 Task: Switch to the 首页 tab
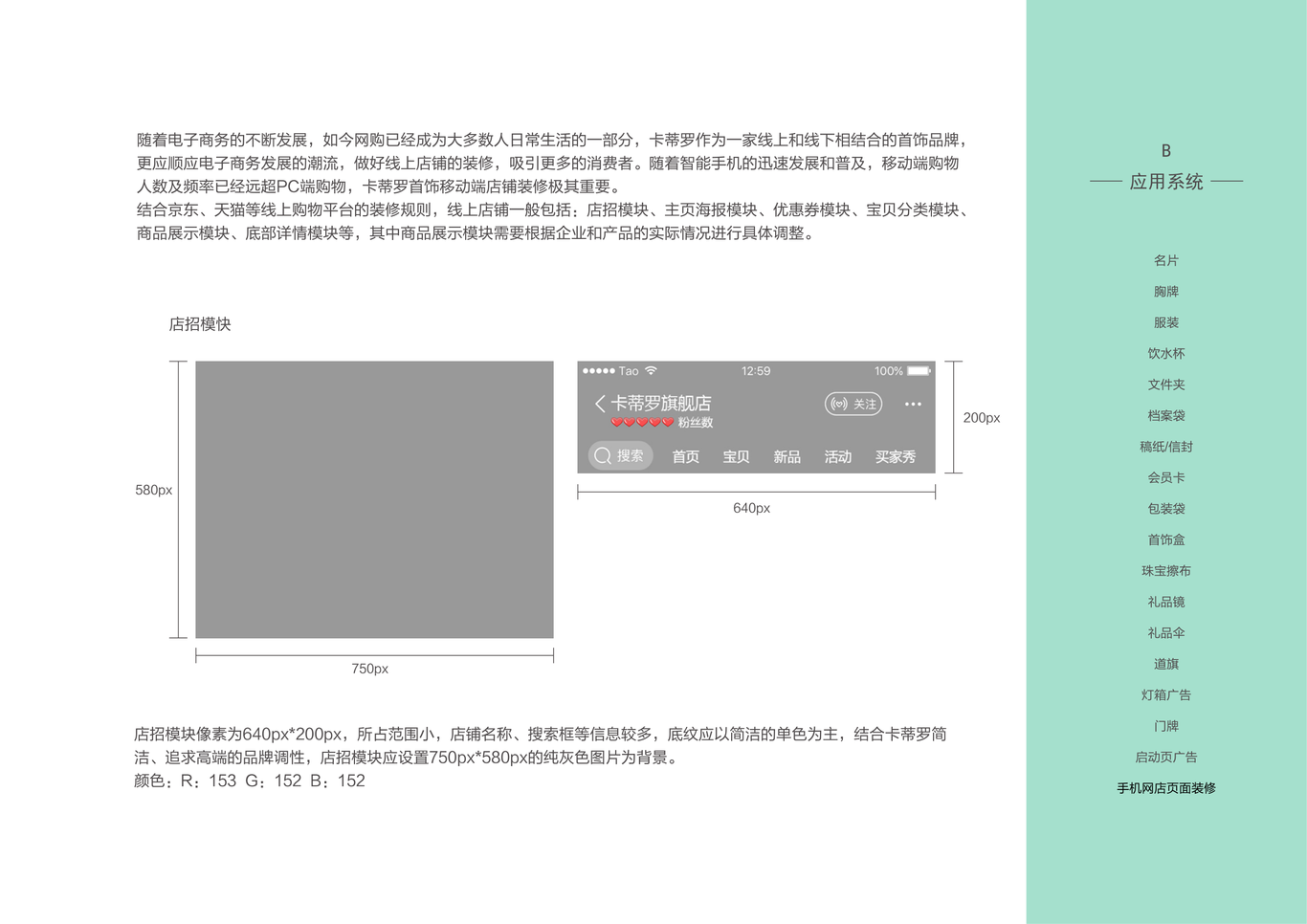[685, 457]
